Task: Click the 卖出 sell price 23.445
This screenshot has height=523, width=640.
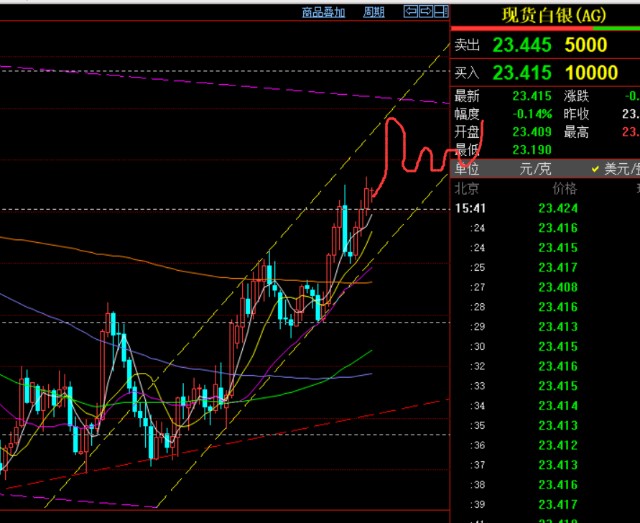Action: tap(524, 45)
